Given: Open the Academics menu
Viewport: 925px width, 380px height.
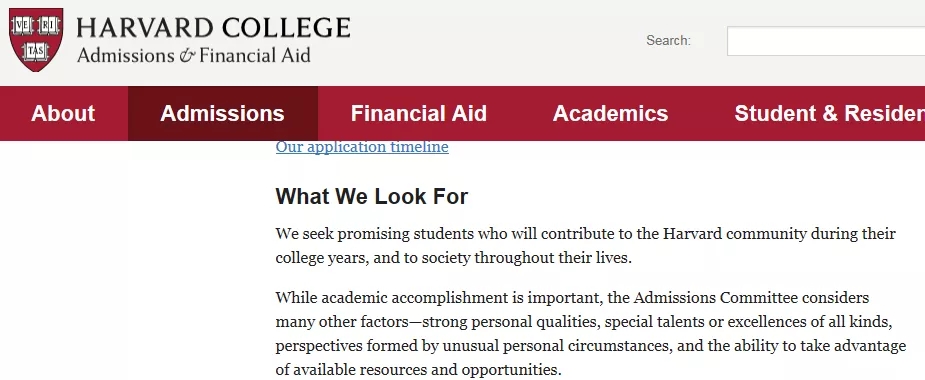Looking at the screenshot, I should 611,113.
